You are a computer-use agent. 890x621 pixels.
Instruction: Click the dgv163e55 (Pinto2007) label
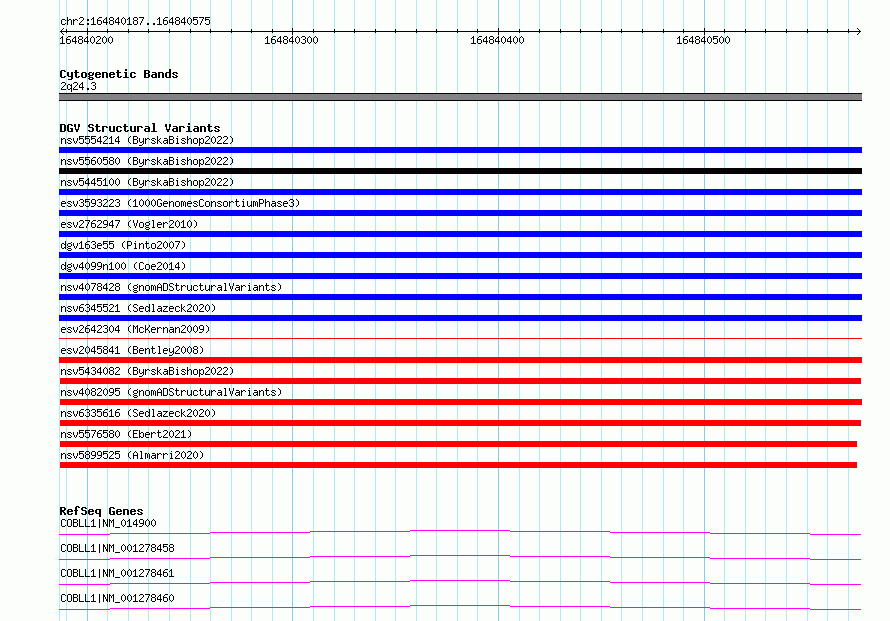(x=123, y=245)
